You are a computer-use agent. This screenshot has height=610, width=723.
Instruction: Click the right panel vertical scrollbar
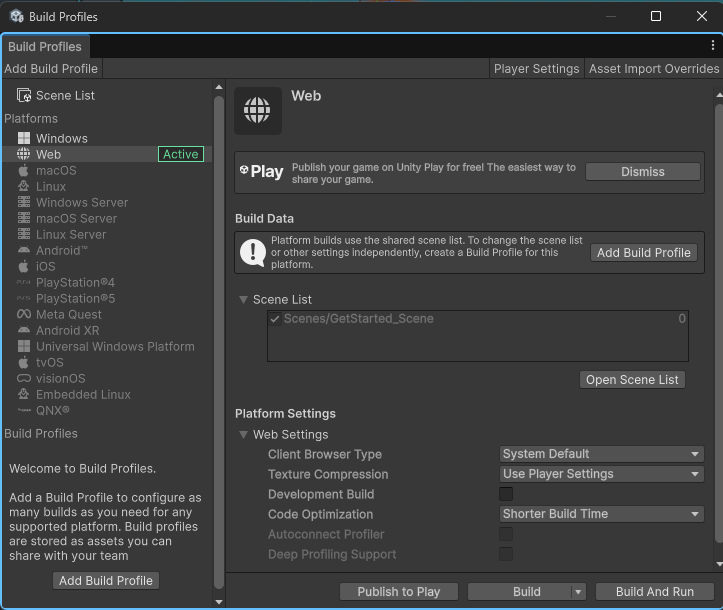click(719, 323)
